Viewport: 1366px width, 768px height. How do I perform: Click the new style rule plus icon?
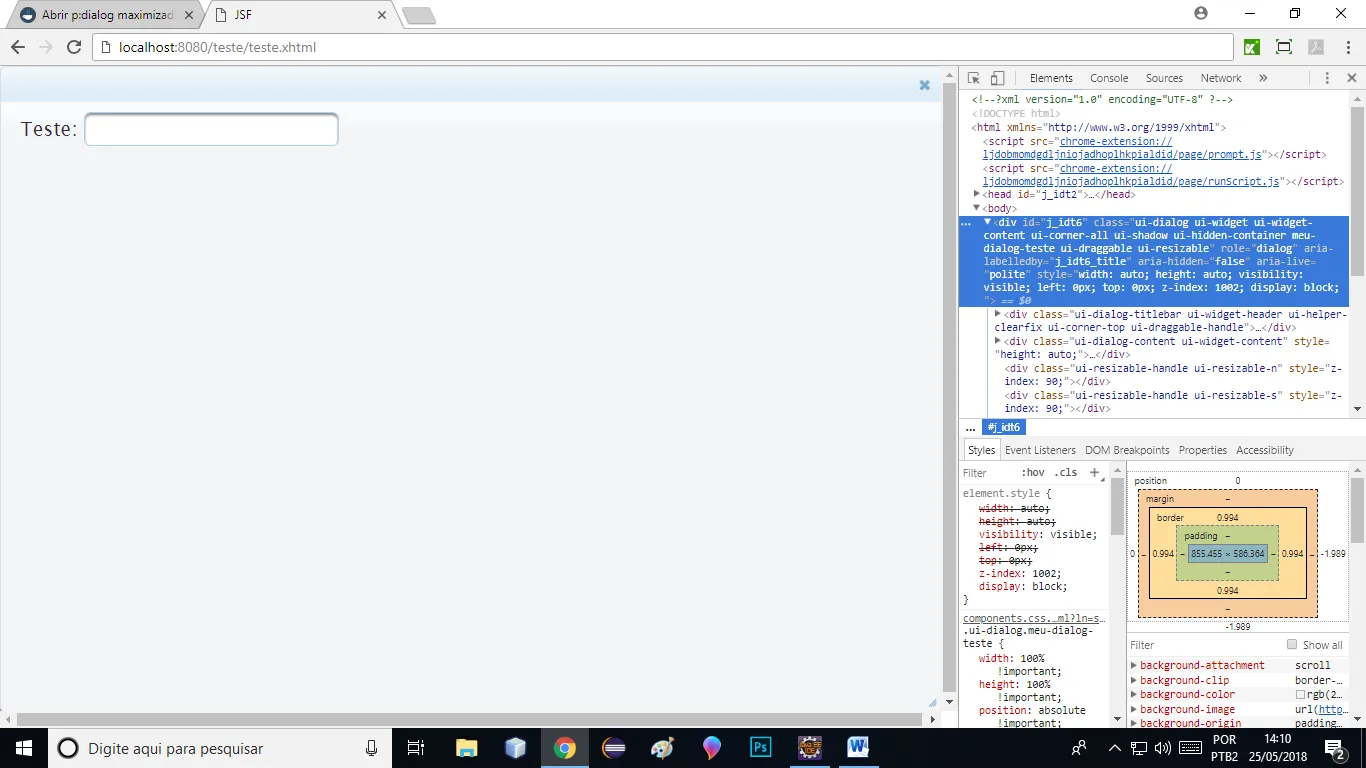point(1094,472)
